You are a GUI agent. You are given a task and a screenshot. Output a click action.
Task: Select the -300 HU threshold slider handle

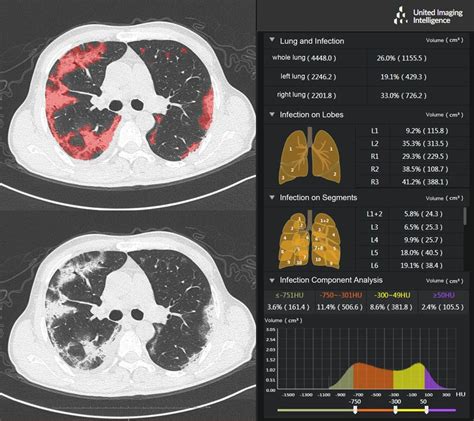[395, 410]
